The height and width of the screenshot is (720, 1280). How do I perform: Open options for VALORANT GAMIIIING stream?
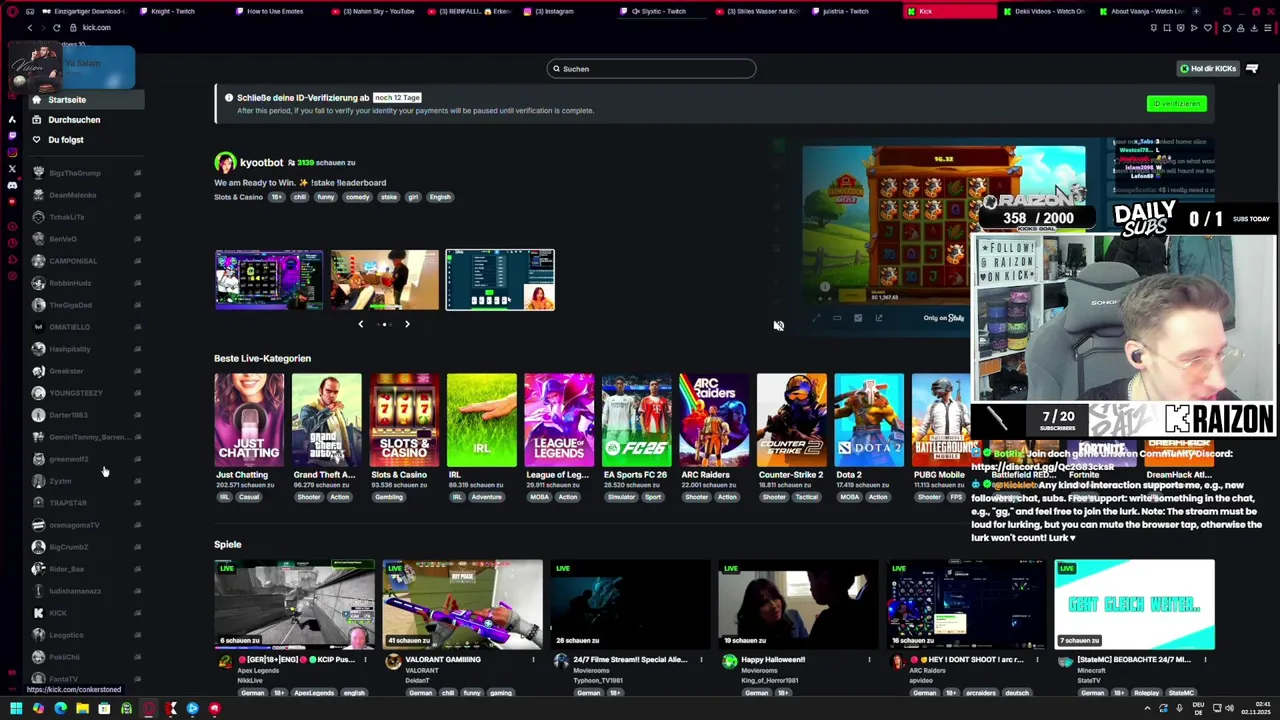pos(533,660)
